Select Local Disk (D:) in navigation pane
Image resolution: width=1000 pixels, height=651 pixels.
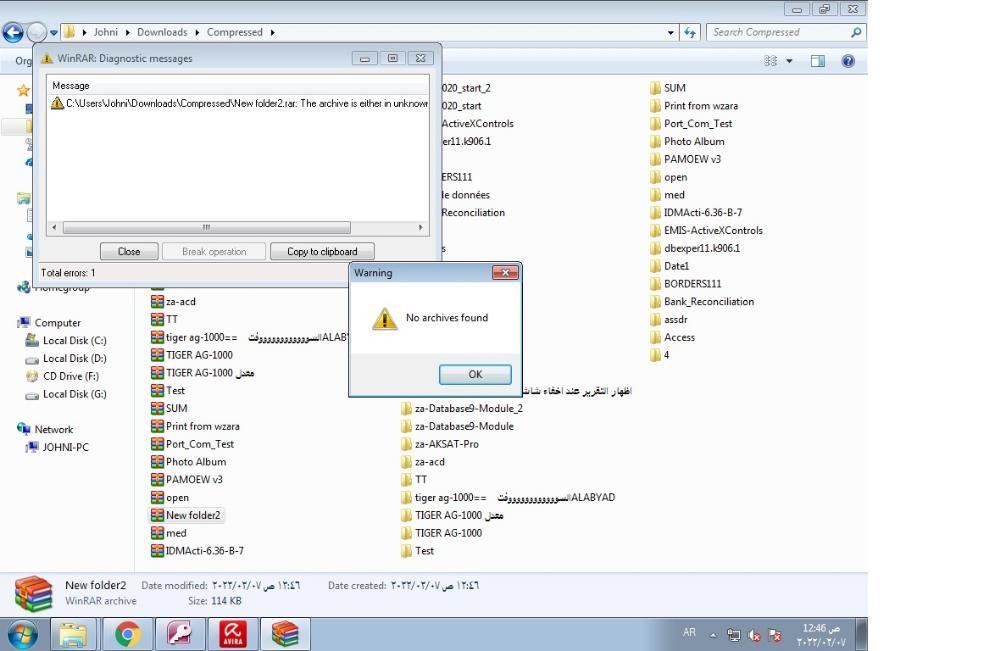tap(74, 358)
